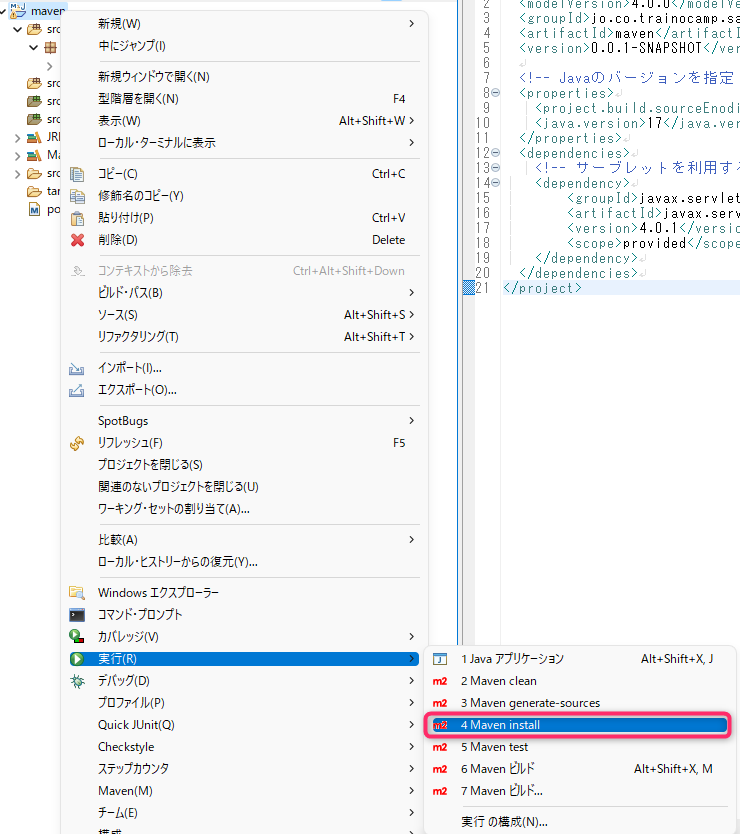The height and width of the screenshot is (834, 740).
Task: Open the リファクタリング(T) submenu
Action: 245,337
